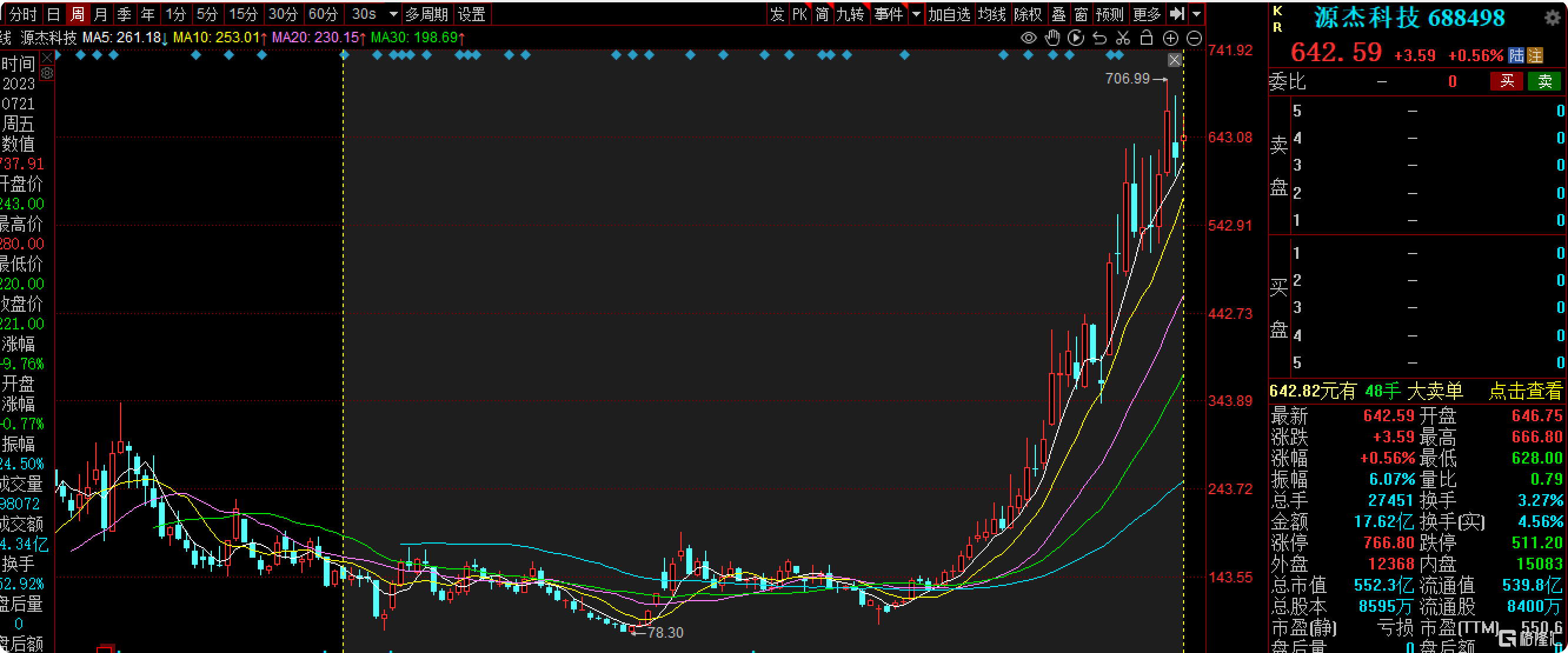The width and height of the screenshot is (1568, 653).
Task: Click the orange 注 badge
Action: coord(1535,55)
